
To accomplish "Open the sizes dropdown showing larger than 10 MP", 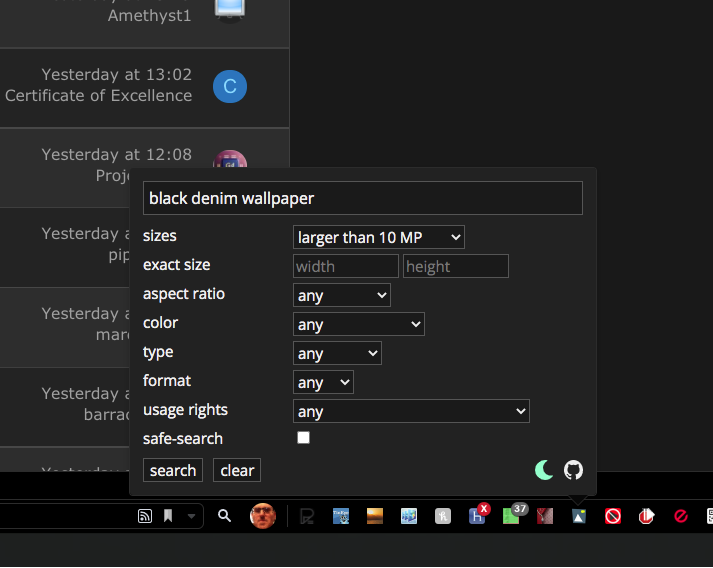I will (x=379, y=237).
